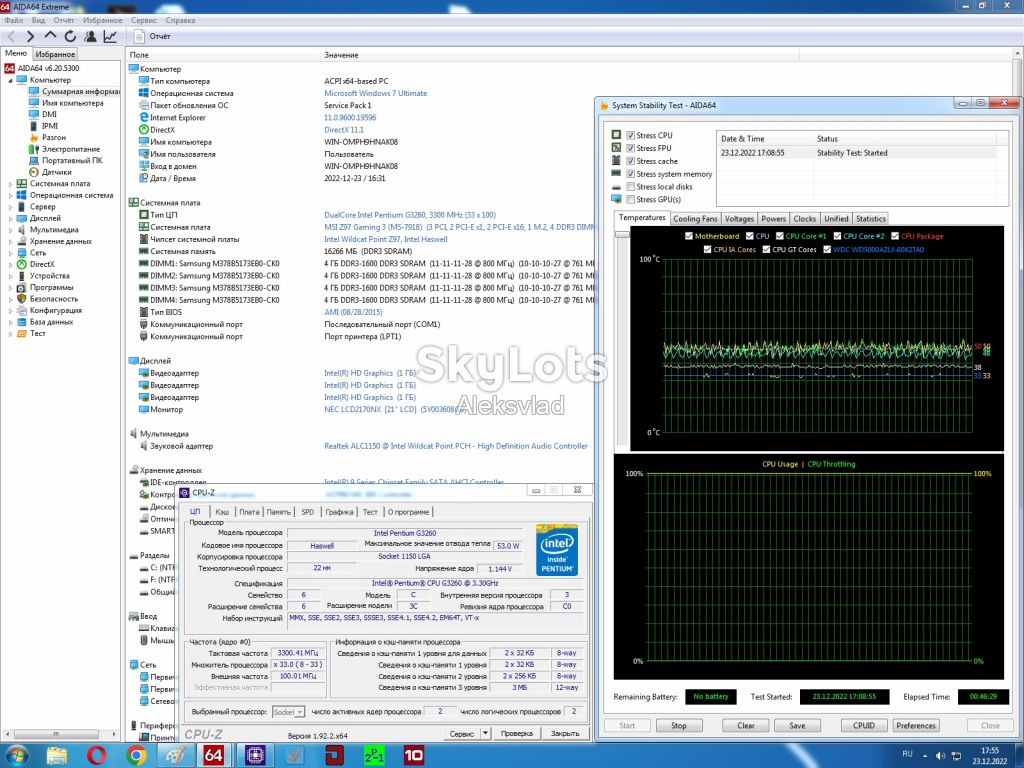Screen dimensions: 1024x768
Task: Open the AIDA64 icon on the taskbar
Action: (214, 756)
